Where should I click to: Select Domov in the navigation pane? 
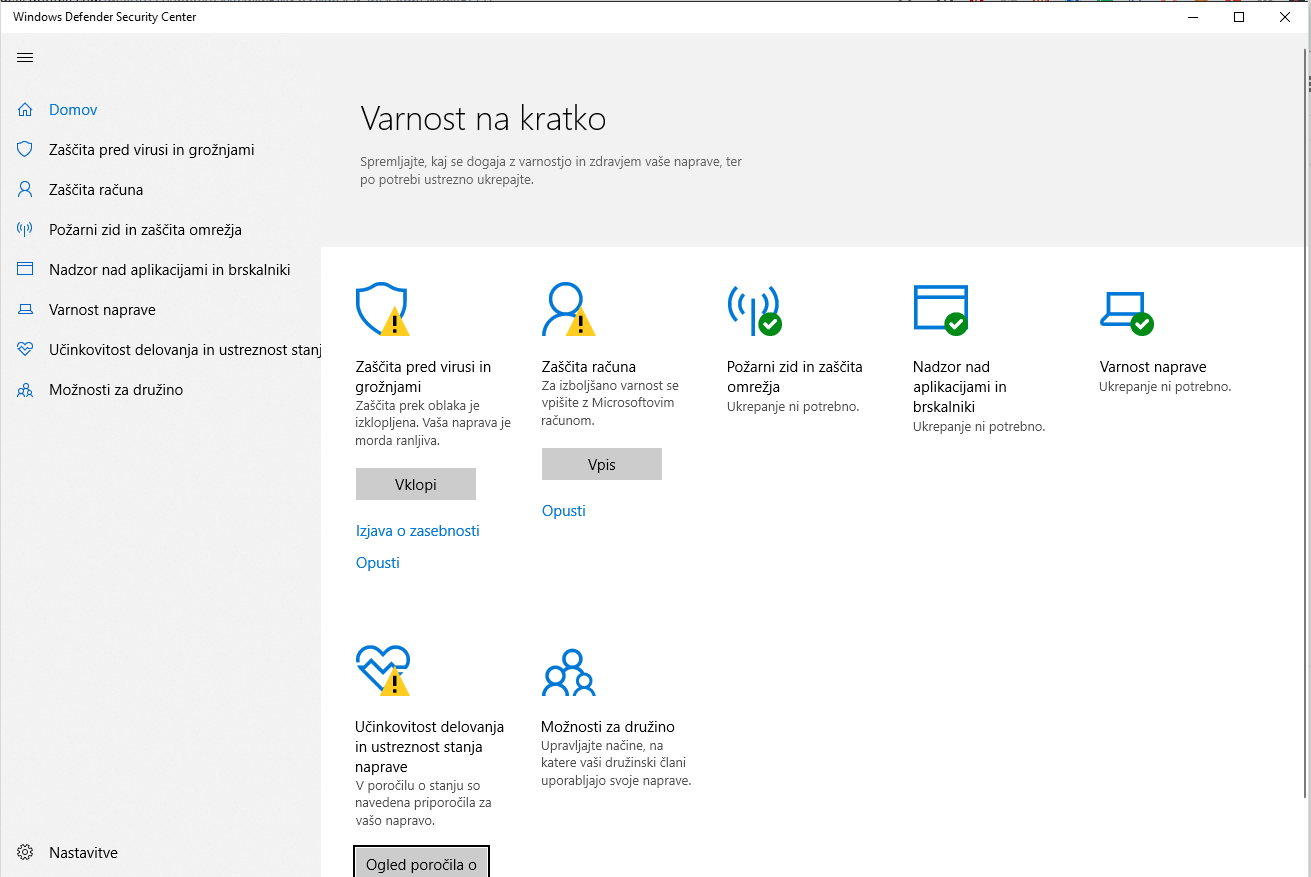73,110
